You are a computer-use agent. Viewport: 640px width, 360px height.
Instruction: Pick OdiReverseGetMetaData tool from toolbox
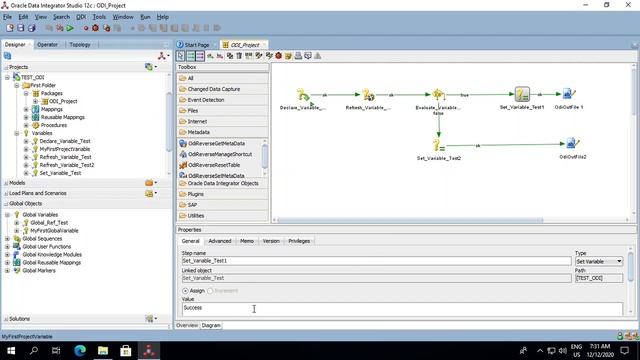pyautogui.click(x=216, y=144)
